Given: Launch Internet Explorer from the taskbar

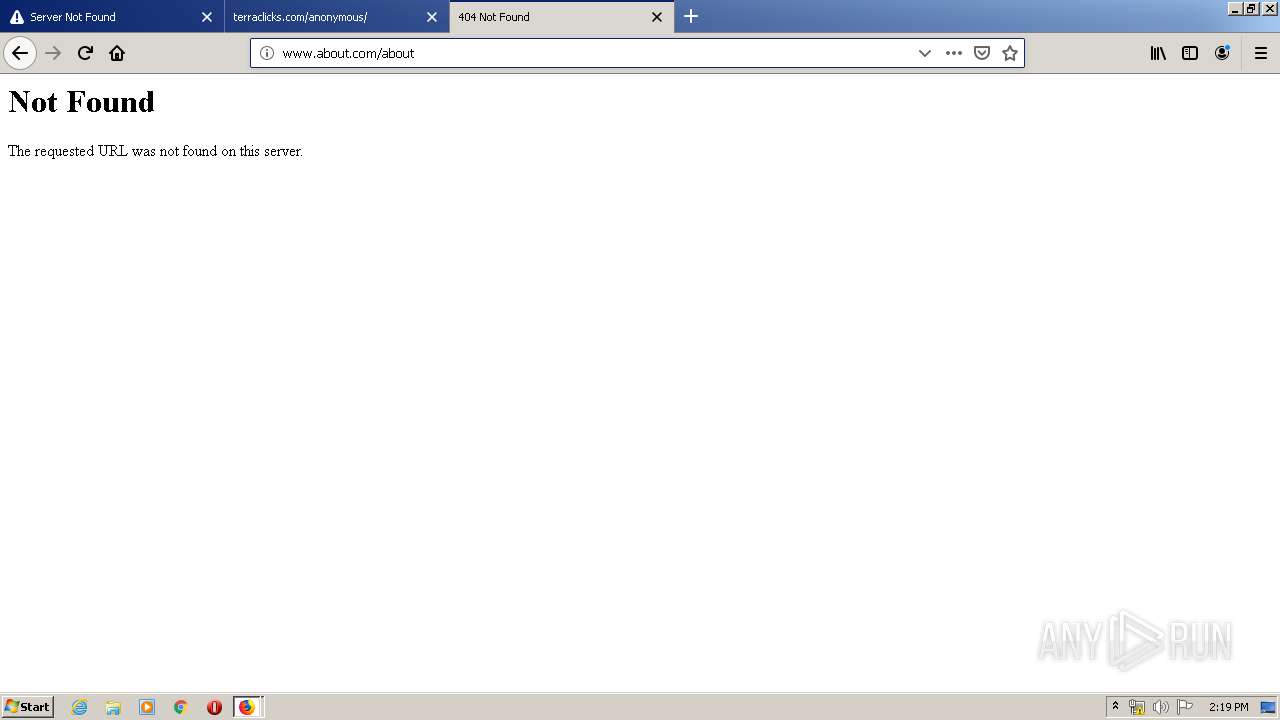Looking at the screenshot, I should [80, 707].
